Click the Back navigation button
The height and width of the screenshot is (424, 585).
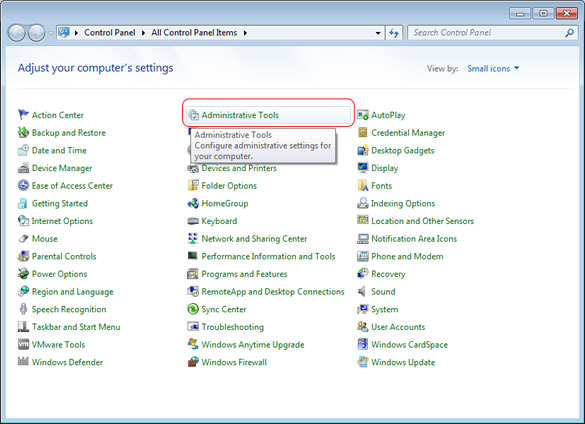pos(16,33)
